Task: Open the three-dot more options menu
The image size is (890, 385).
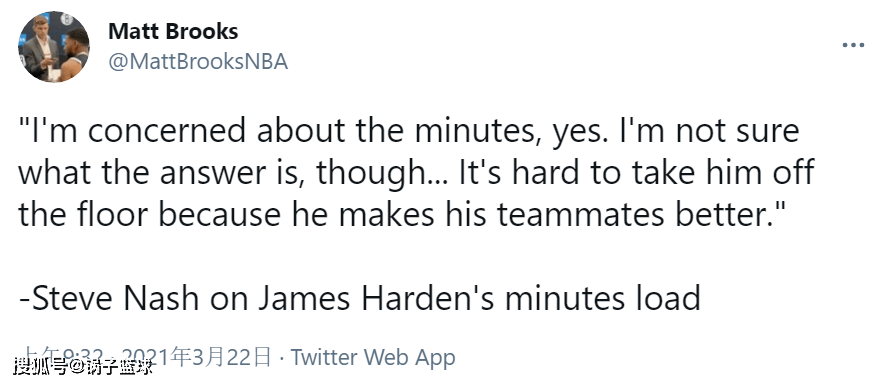Action: 853,45
